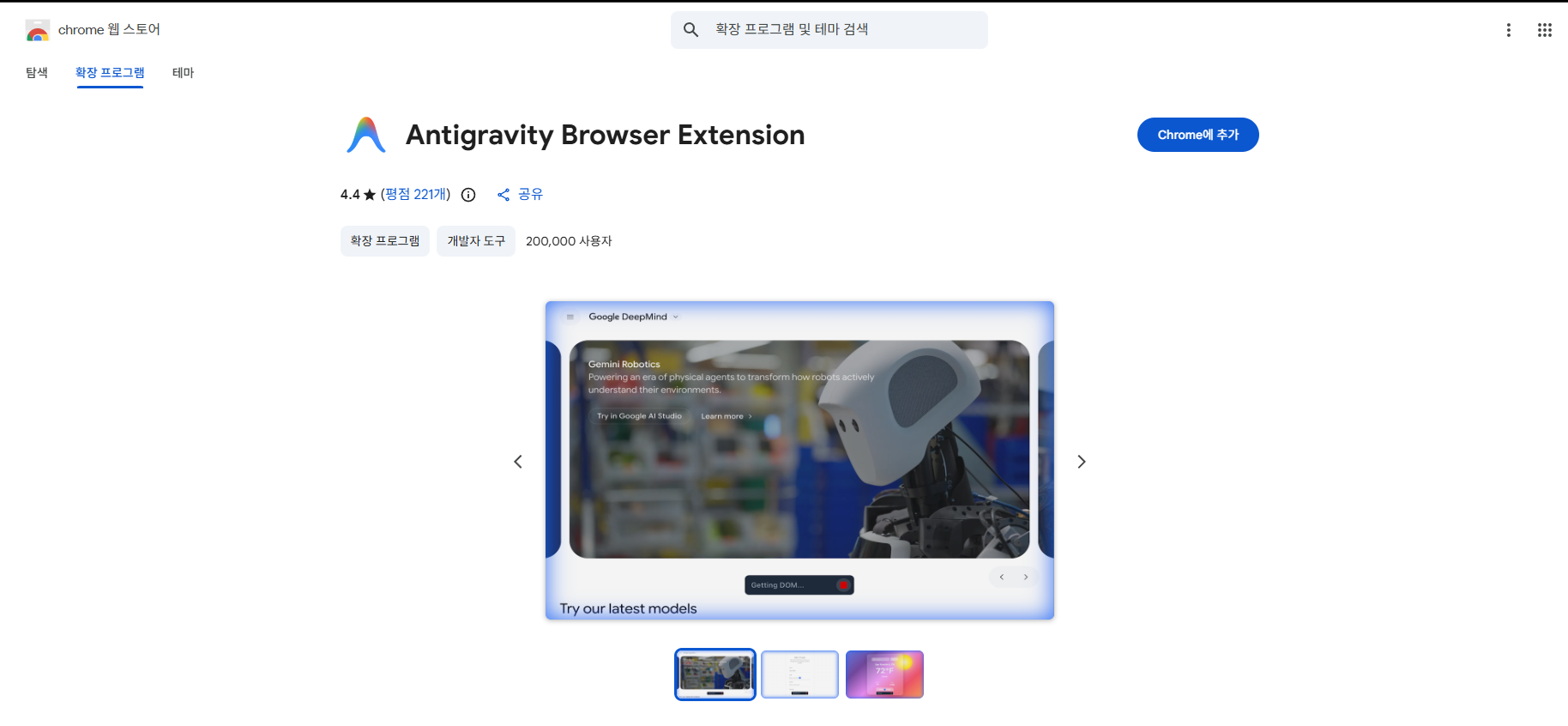The image size is (1568, 726).
Task: Focus the 확장 프로그램 및 테마 검색 search field
Action: coord(829,30)
